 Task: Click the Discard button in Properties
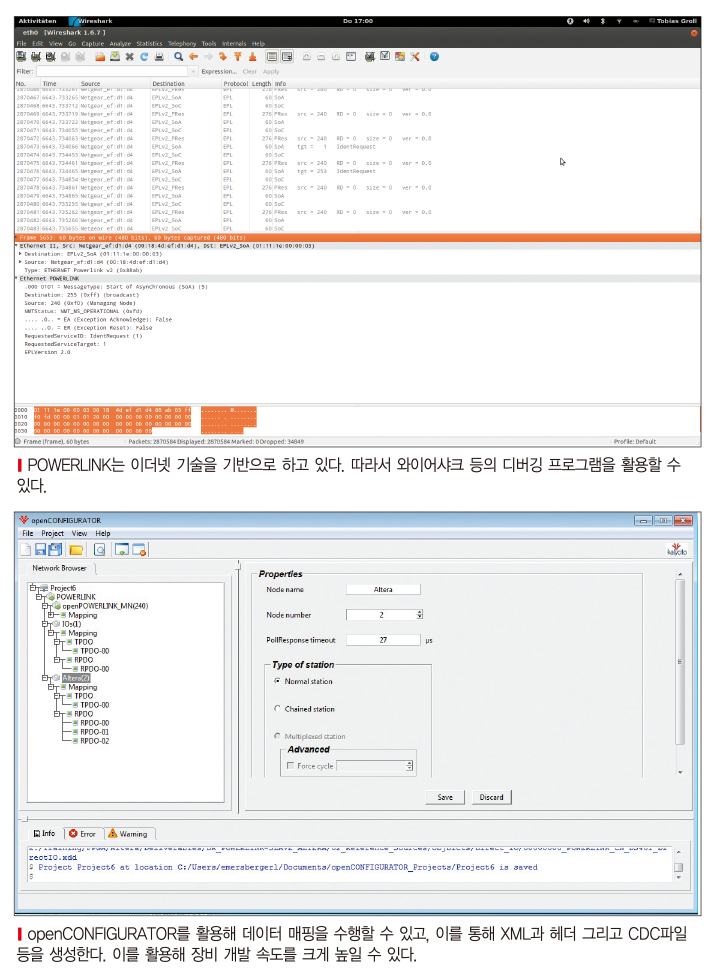click(492, 797)
